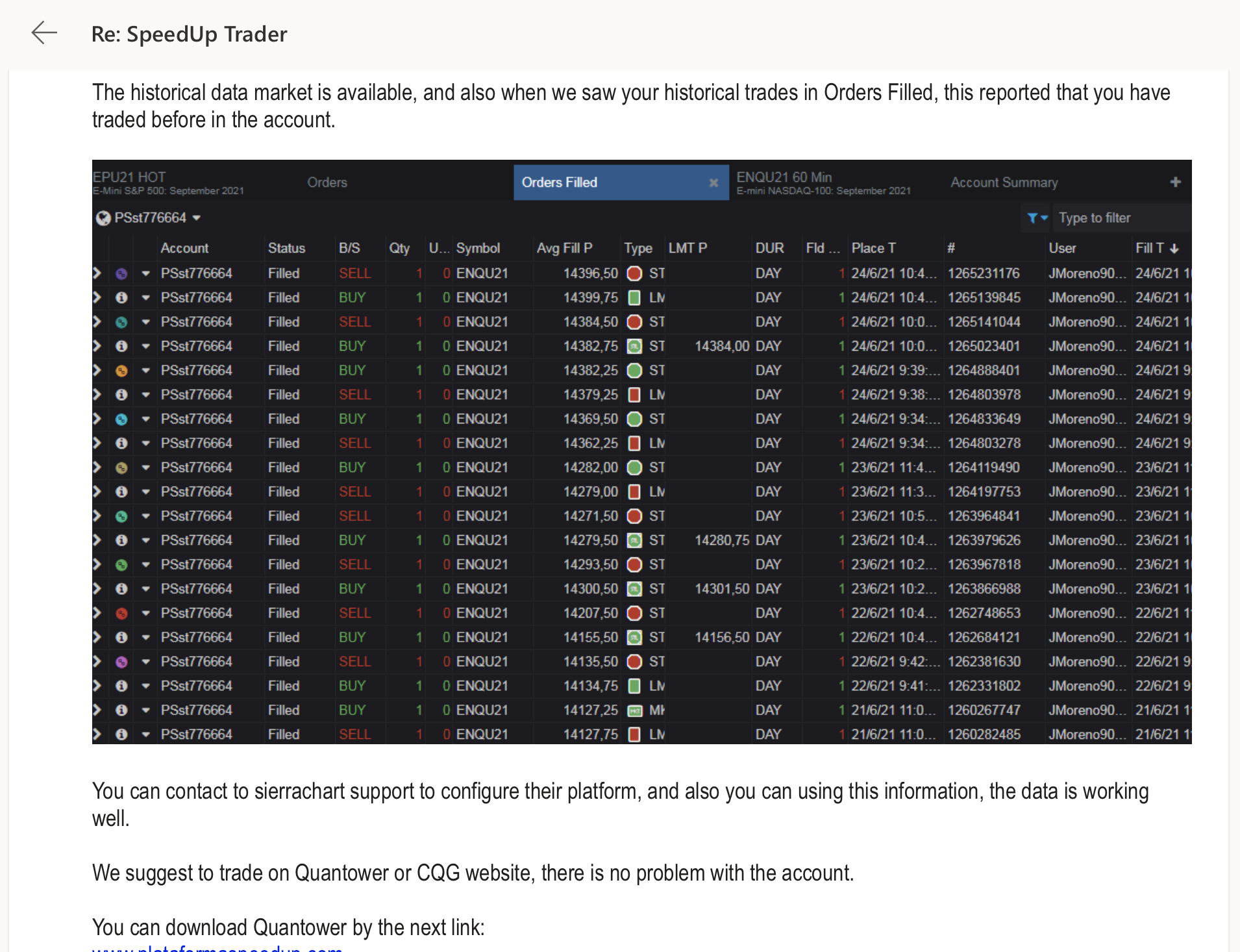Screen dimensions: 1240x952
Task: Click info icon on 14399,75 order row
Action: [121, 298]
